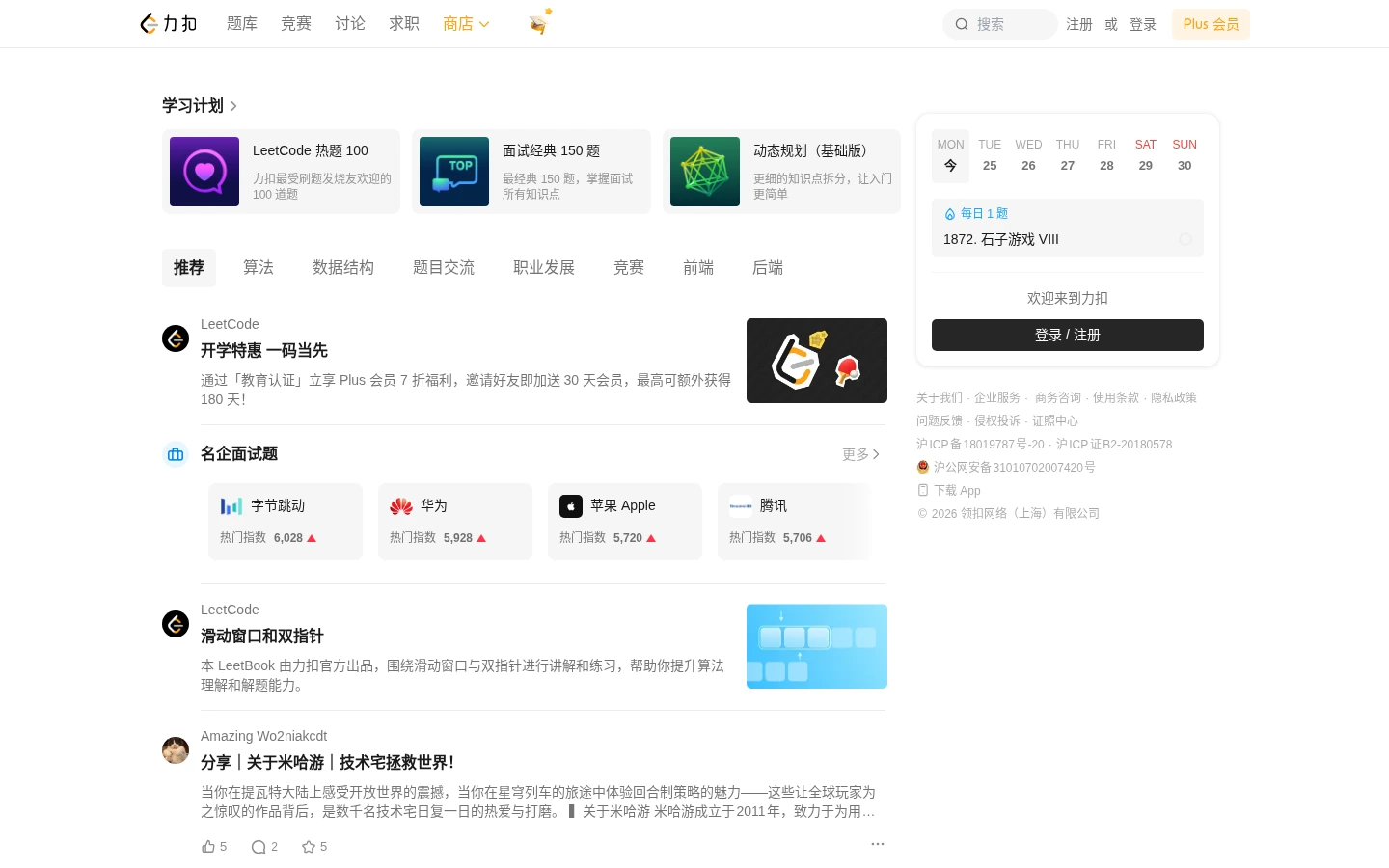Select 求职 in top navigation
This screenshot has height=868, width=1389.
pyautogui.click(x=404, y=23)
